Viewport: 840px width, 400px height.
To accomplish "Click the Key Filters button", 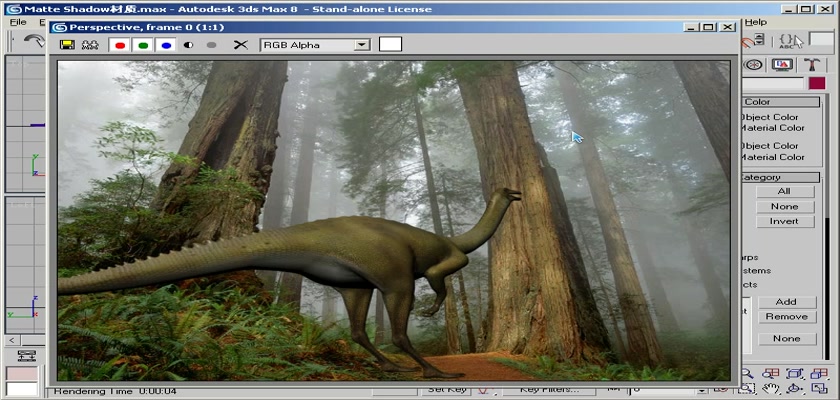I will 548,389.
